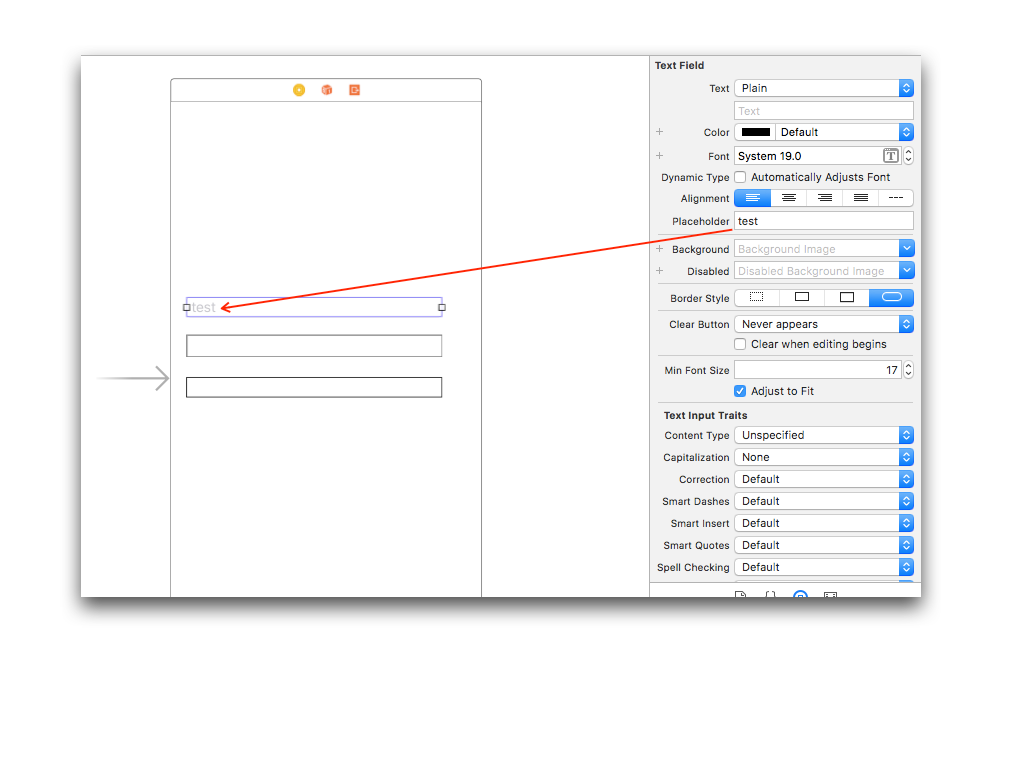Open the File Template Library icon
The width and height of the screenshot is (1024, 768).
[x=740, y=594]
